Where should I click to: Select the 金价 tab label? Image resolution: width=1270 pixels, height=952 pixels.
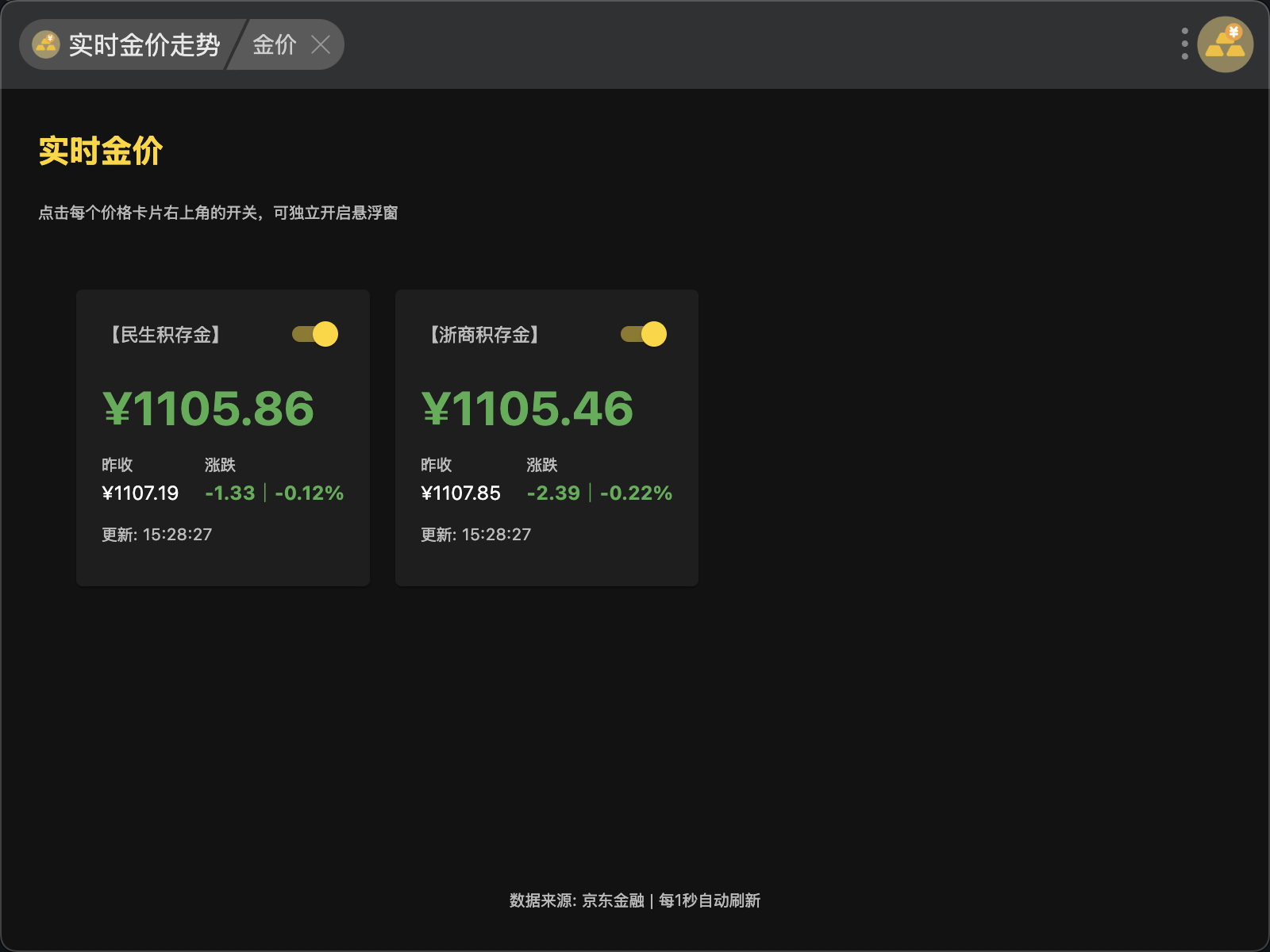point(274,44)
